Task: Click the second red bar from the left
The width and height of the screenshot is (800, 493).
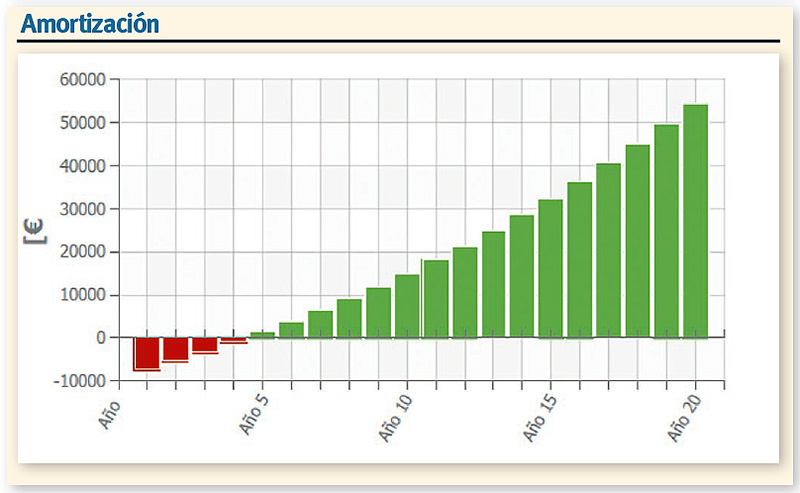Action: [176, 349]
